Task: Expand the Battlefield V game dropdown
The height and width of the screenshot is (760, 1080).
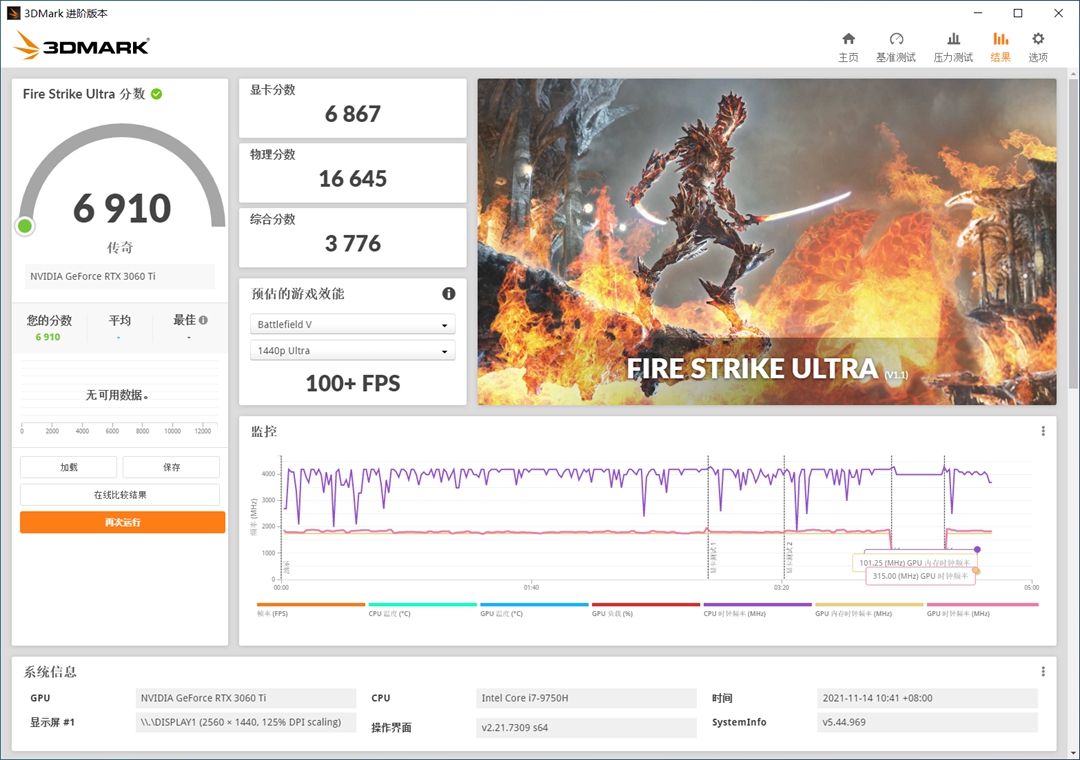Action: 352,325
